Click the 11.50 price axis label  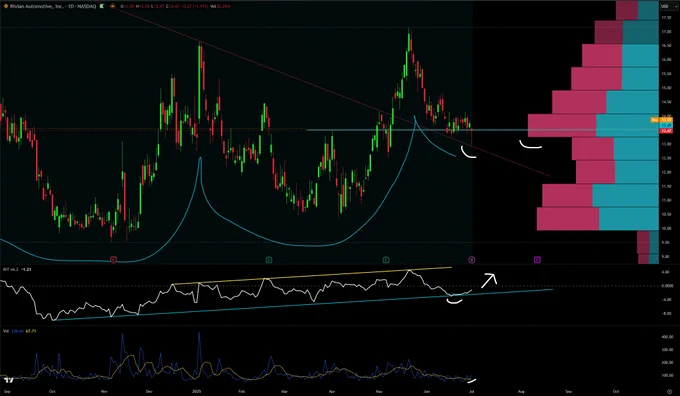pyautogui.click(x=666, y=186)
